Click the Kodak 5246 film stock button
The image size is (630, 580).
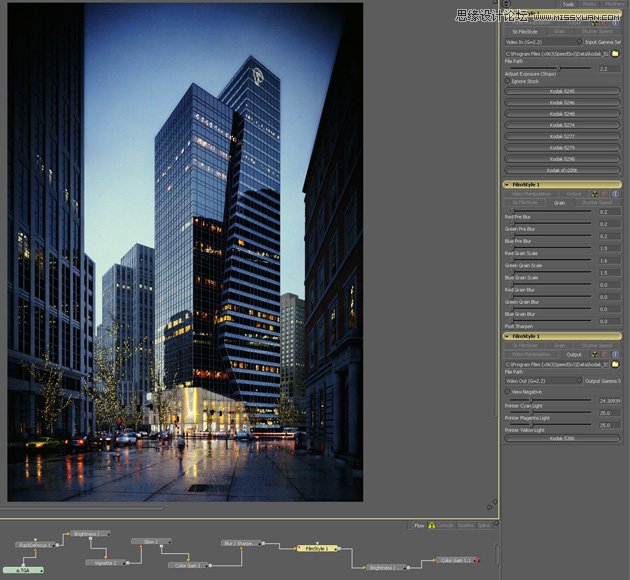(x=562, y=102)
